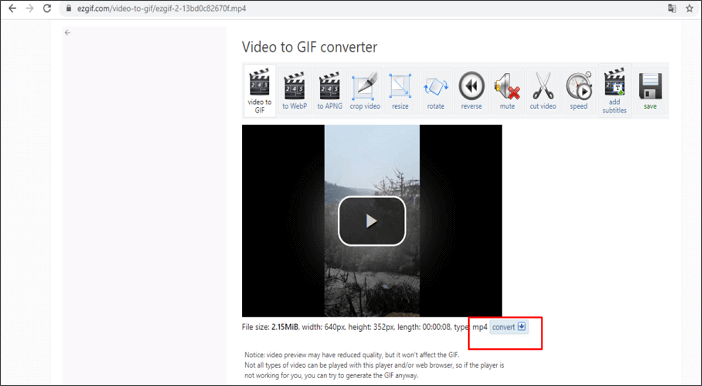Viewport: 702px width, 386px height.
Task: Select the mute audio tool
Action: (x=507, y=91)
